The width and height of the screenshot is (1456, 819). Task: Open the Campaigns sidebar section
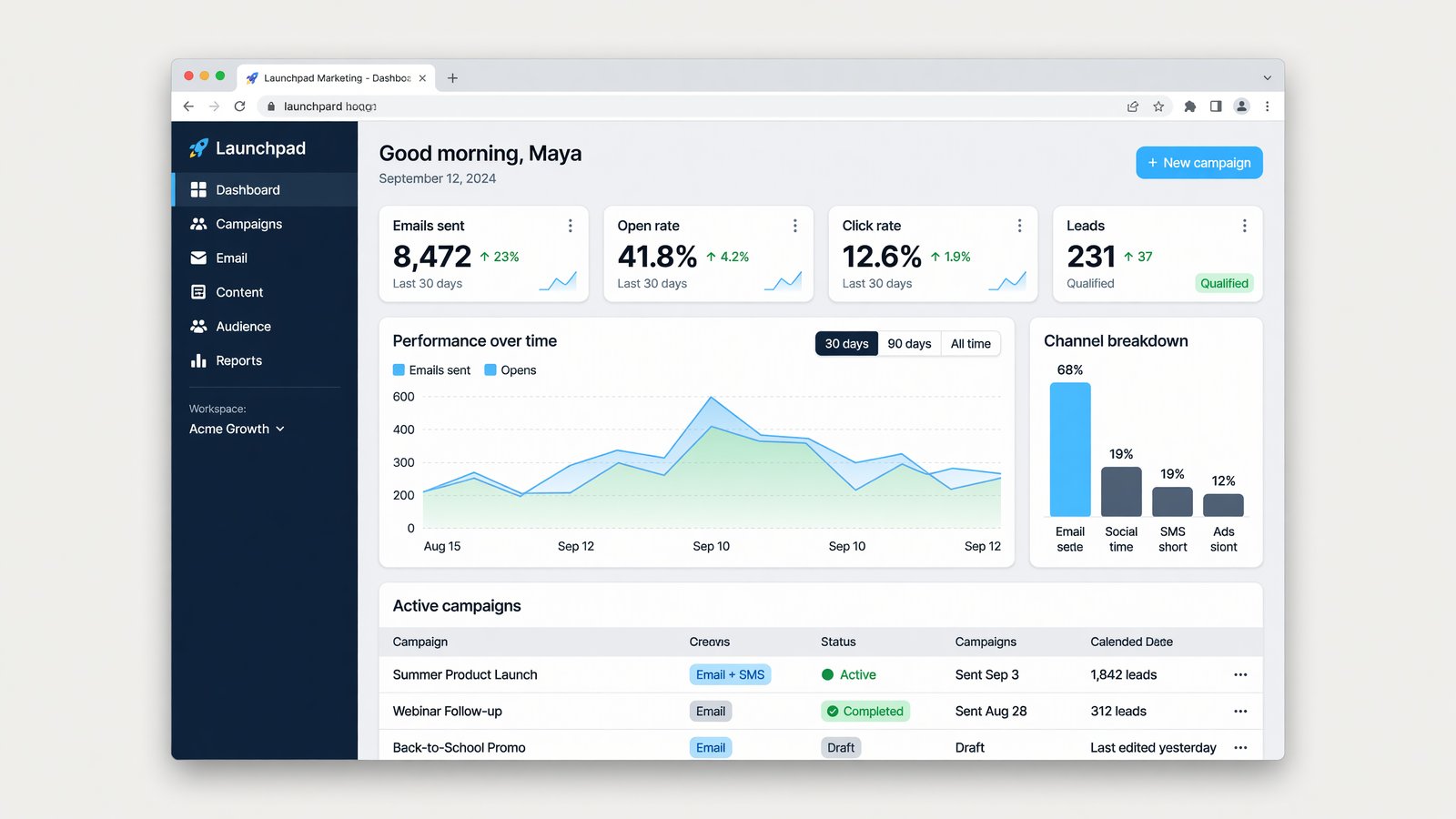(265, 224)
